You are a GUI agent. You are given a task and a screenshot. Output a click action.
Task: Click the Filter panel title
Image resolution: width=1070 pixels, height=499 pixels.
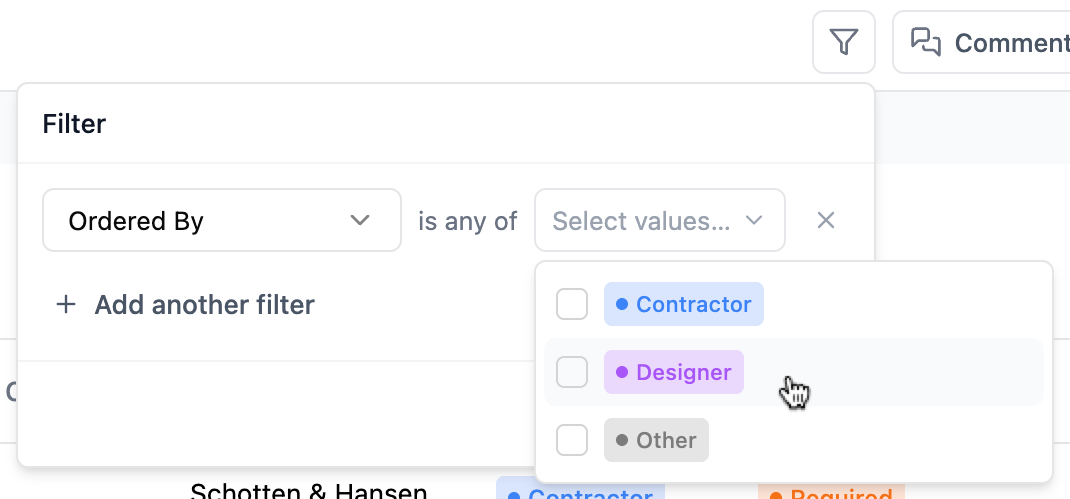(x=74, y=124)
